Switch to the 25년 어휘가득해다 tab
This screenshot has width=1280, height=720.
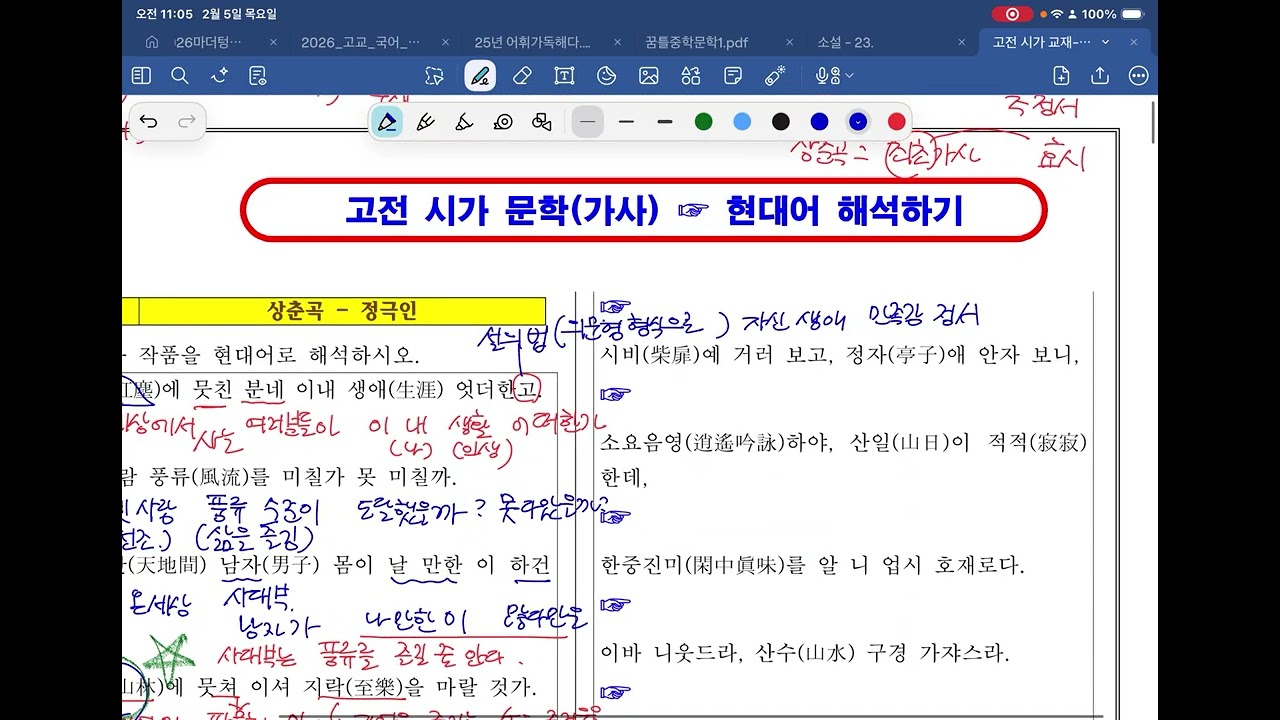point(532,43)
